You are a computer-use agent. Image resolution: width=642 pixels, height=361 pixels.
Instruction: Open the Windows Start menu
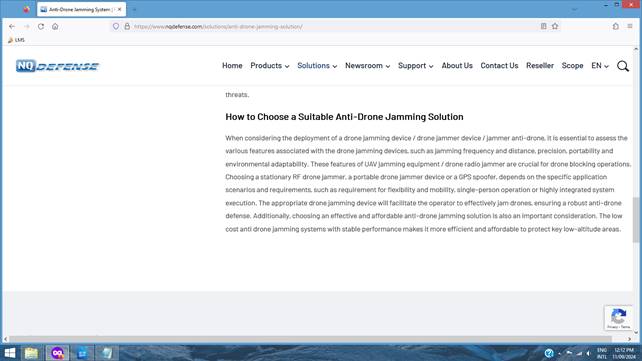pyautogui.click(x=9, y=353)
